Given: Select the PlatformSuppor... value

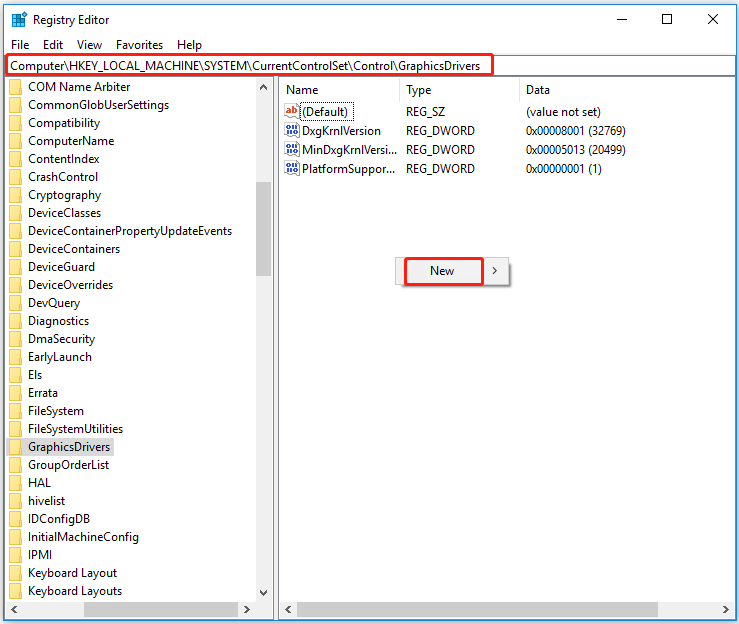Looking at the screenshot, I should point(348,168).
